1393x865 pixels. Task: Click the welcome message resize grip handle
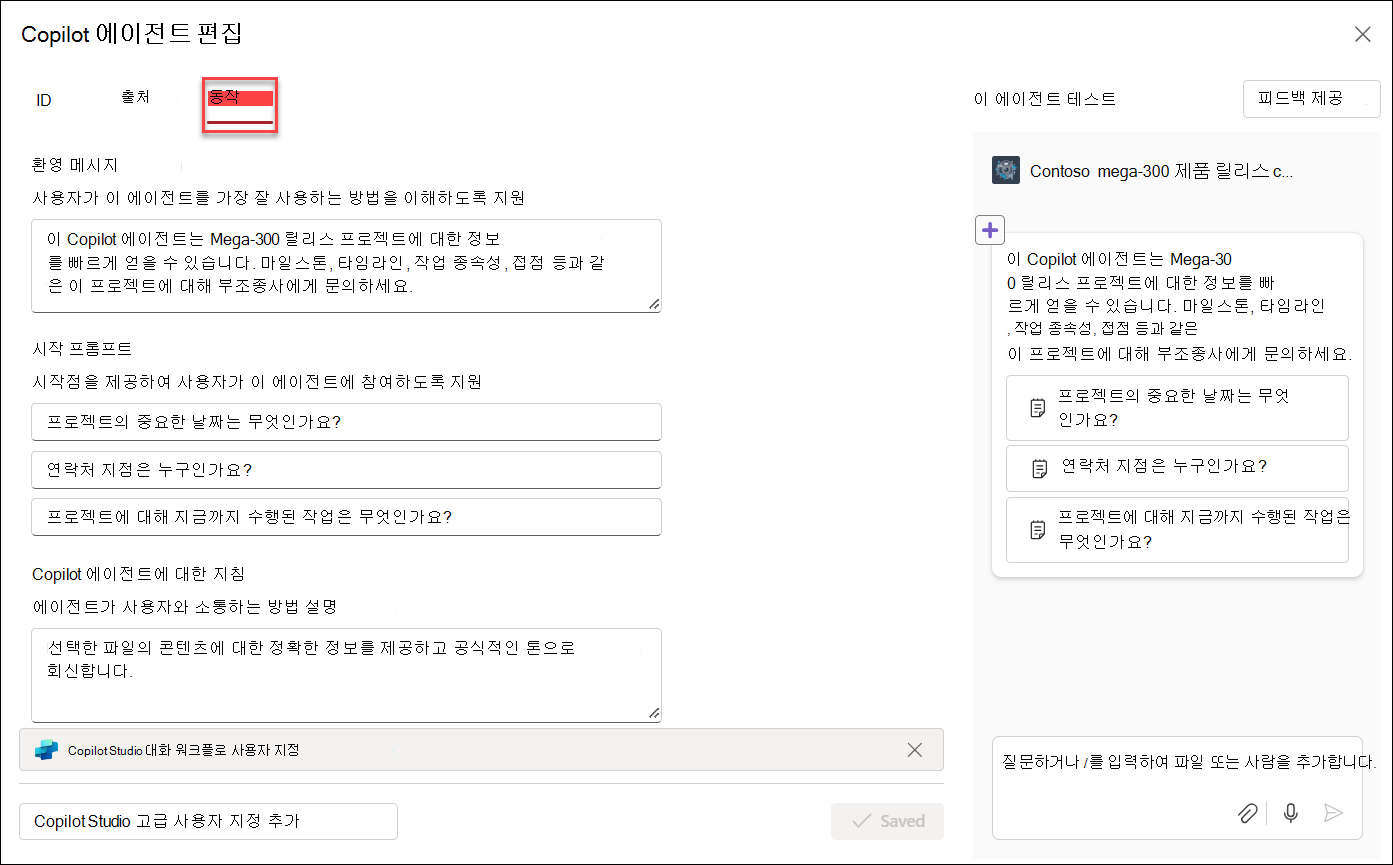653,304
